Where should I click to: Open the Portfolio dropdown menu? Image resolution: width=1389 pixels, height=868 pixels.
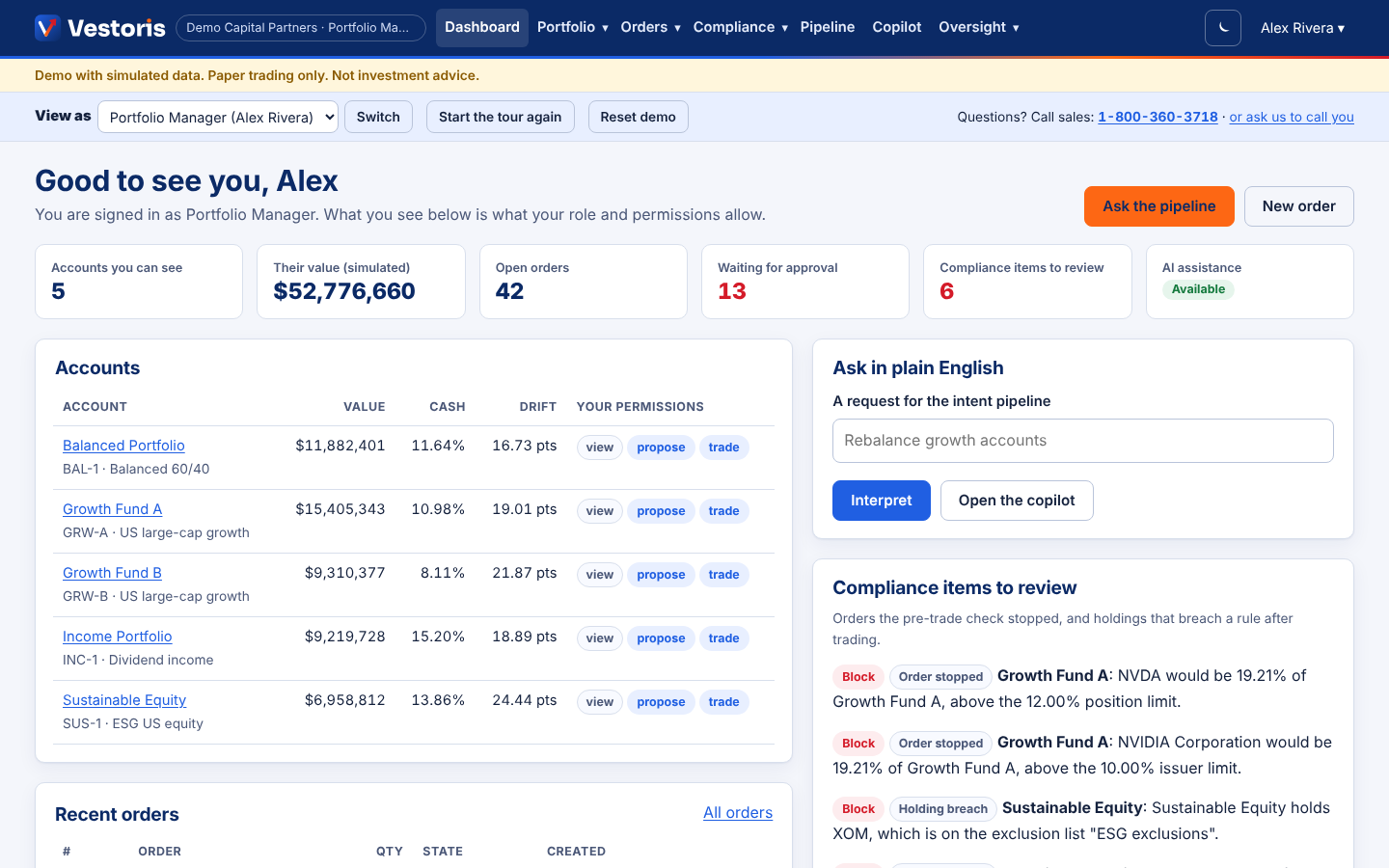[x=573, y=27]
